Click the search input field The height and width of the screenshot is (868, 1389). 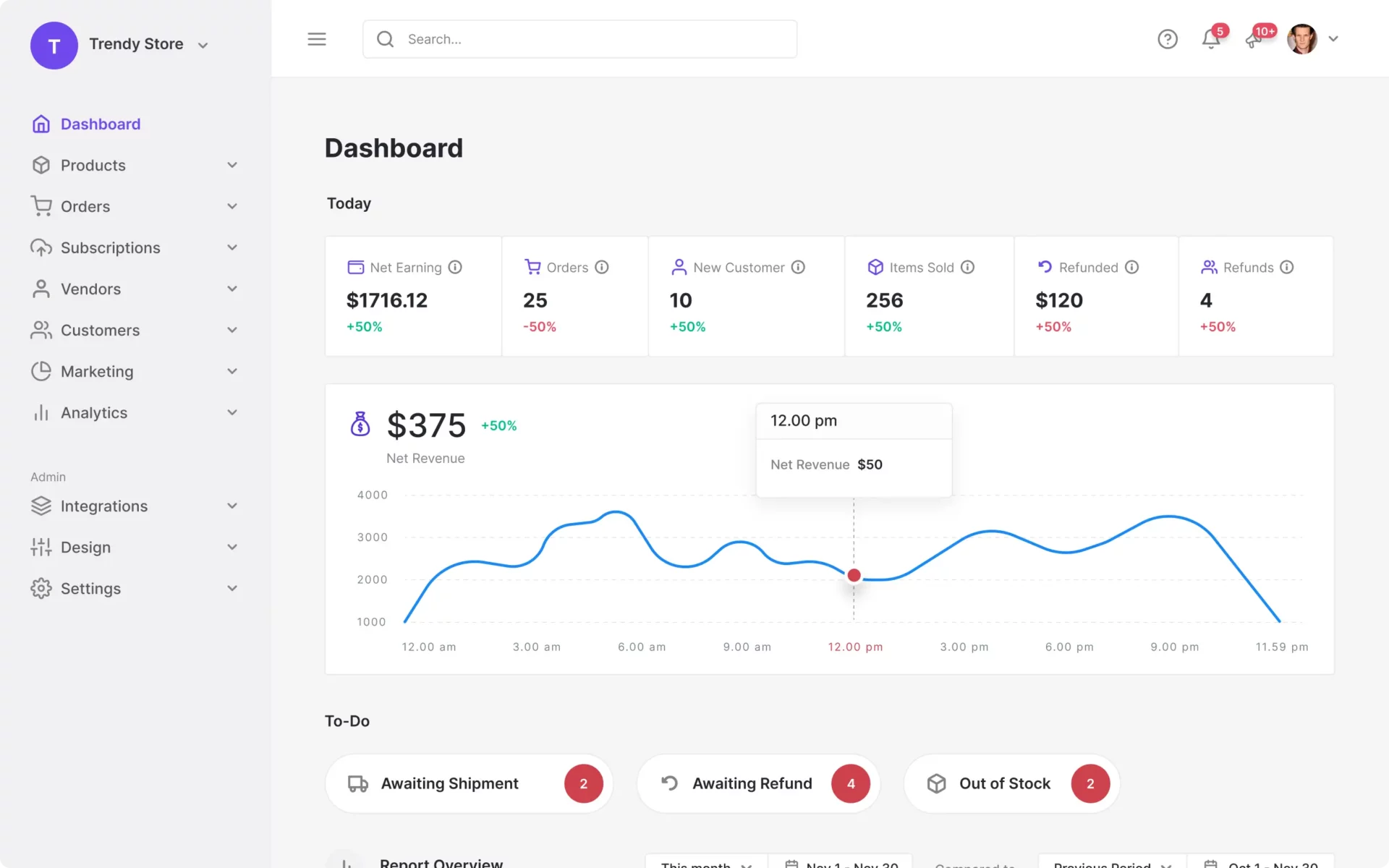(x=580, y=38)
